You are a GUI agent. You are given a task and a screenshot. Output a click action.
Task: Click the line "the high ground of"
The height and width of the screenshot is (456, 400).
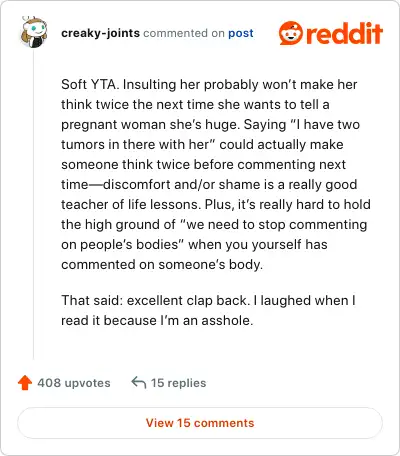click(214, 225)
